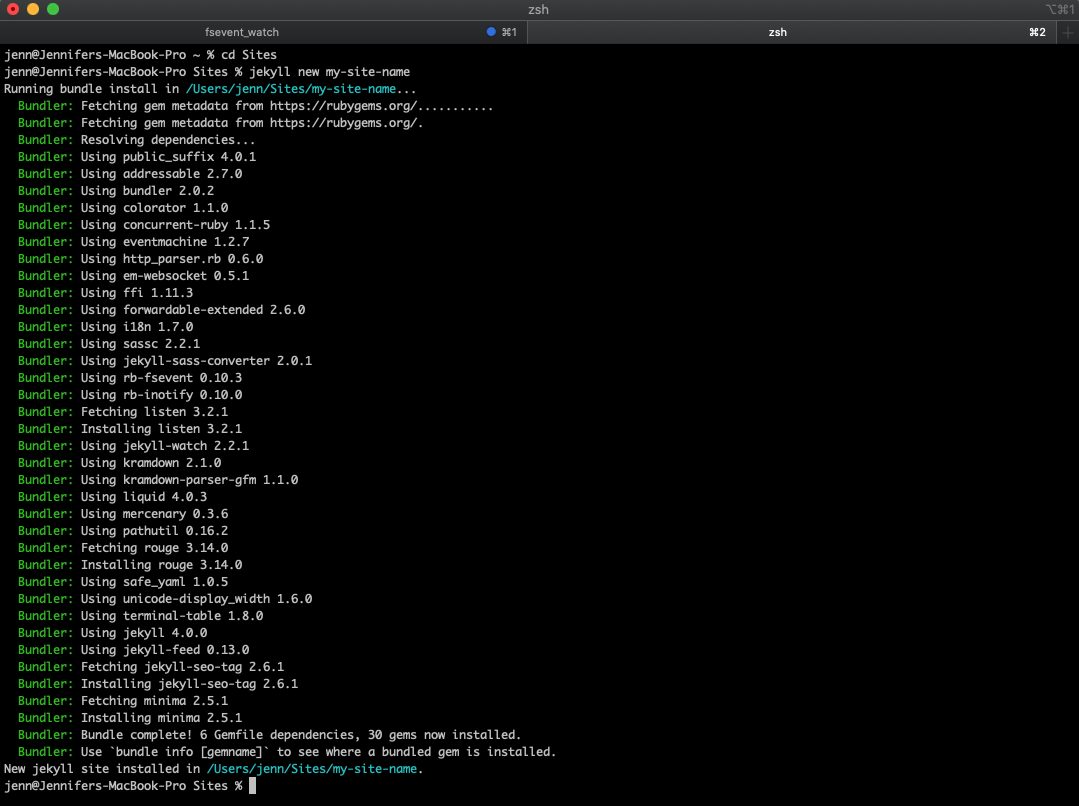
Task: Click 'Using liquid 4.0.3' line
Action: pos(144,496)
